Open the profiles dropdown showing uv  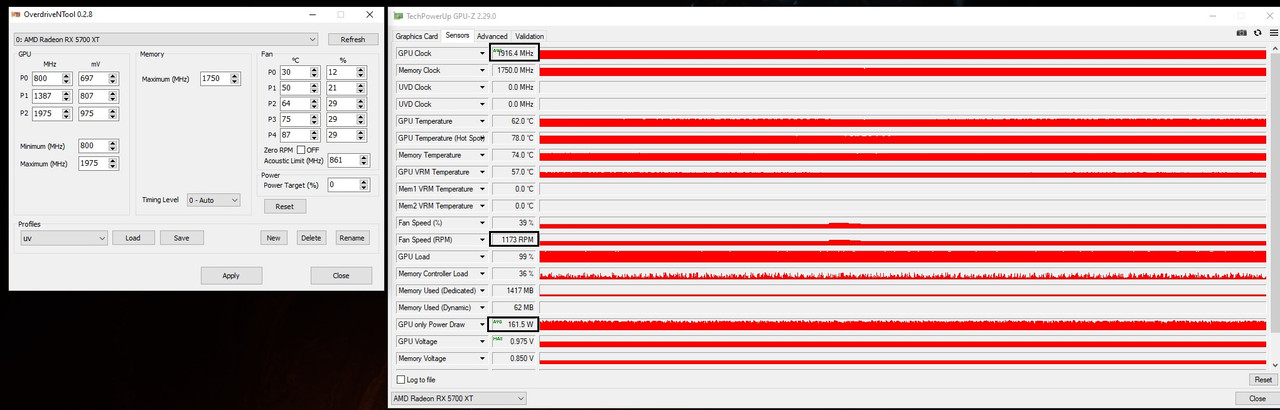click(63, 238)
